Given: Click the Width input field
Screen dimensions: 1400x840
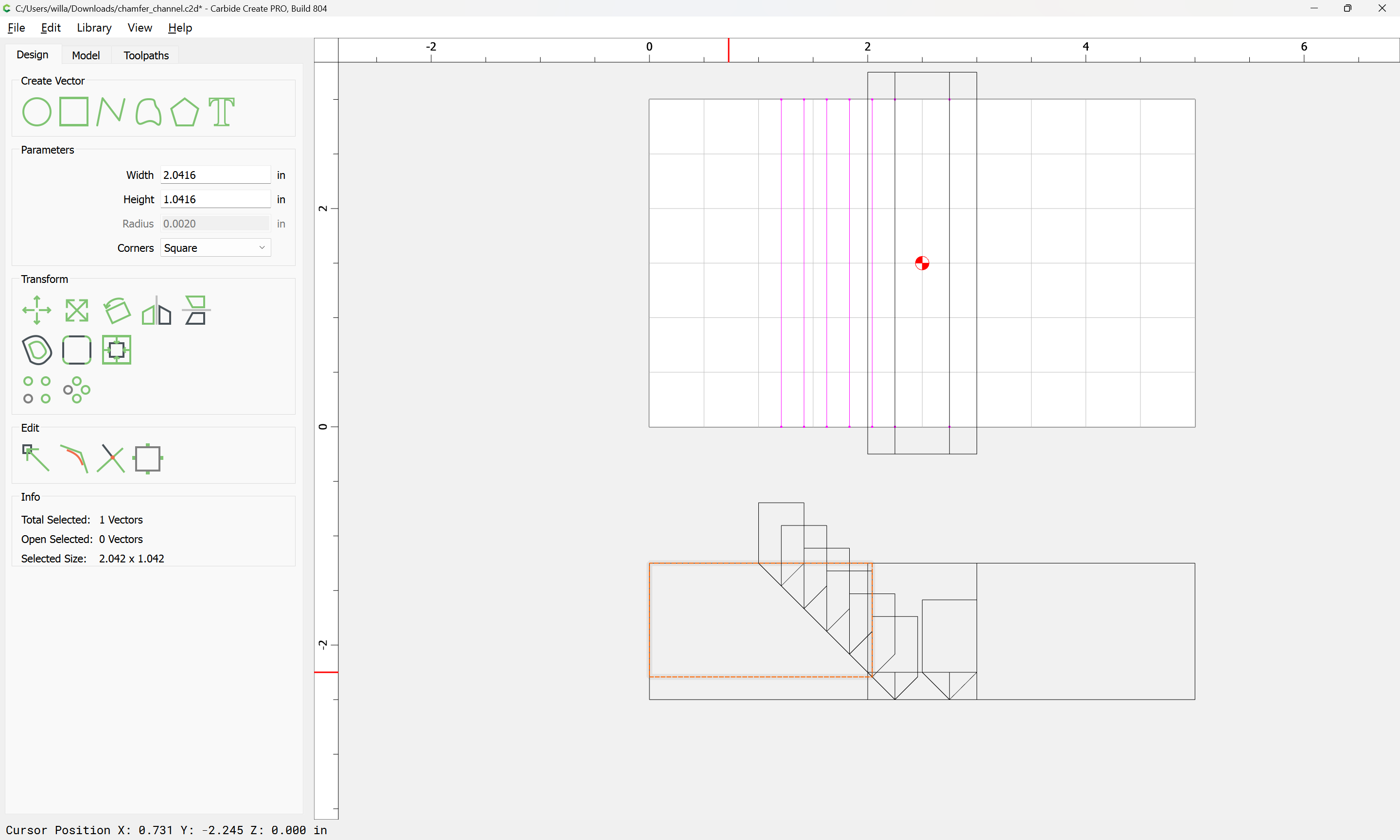Looking at the screenshot, I should (215, 175).
